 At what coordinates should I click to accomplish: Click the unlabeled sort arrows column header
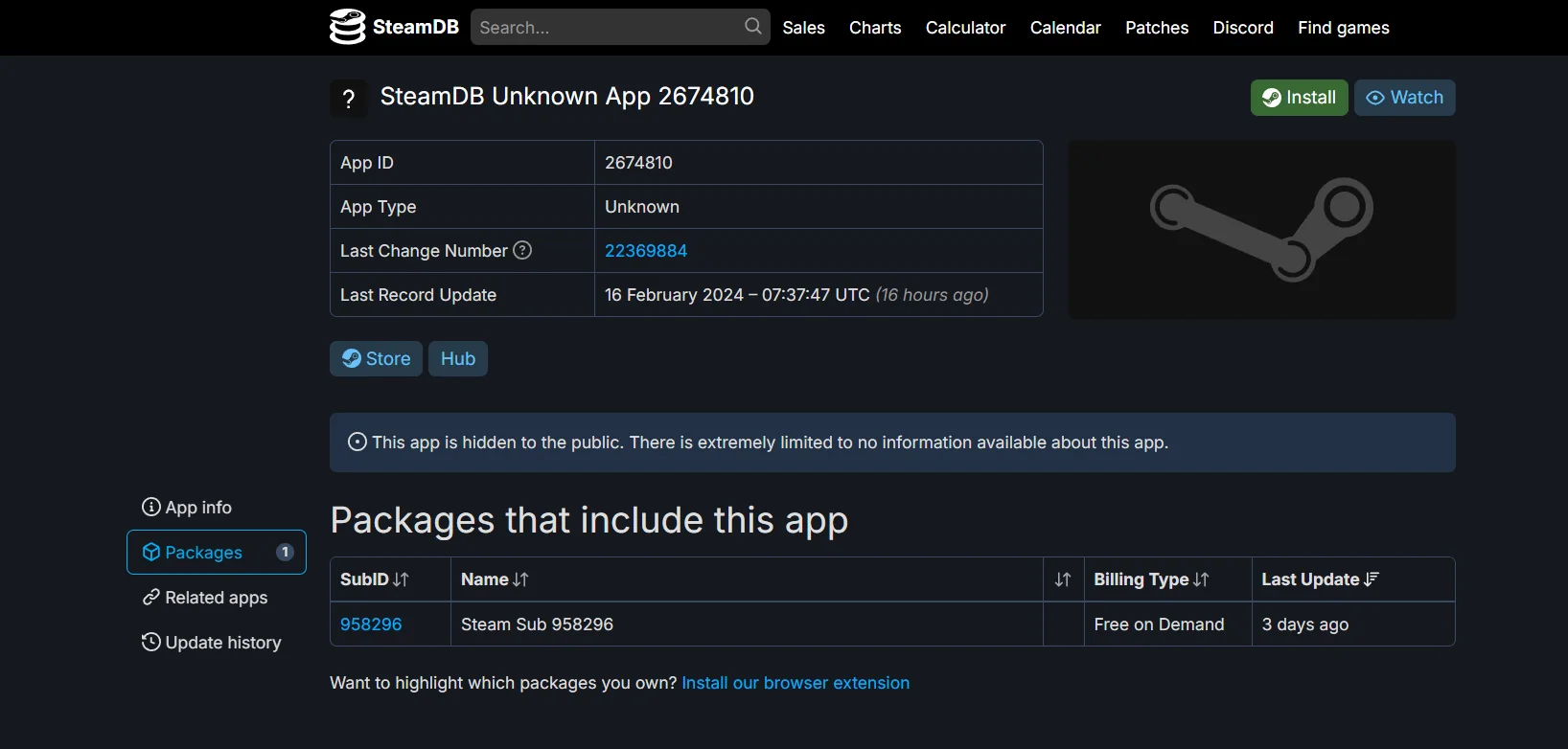click(1063, 579)
